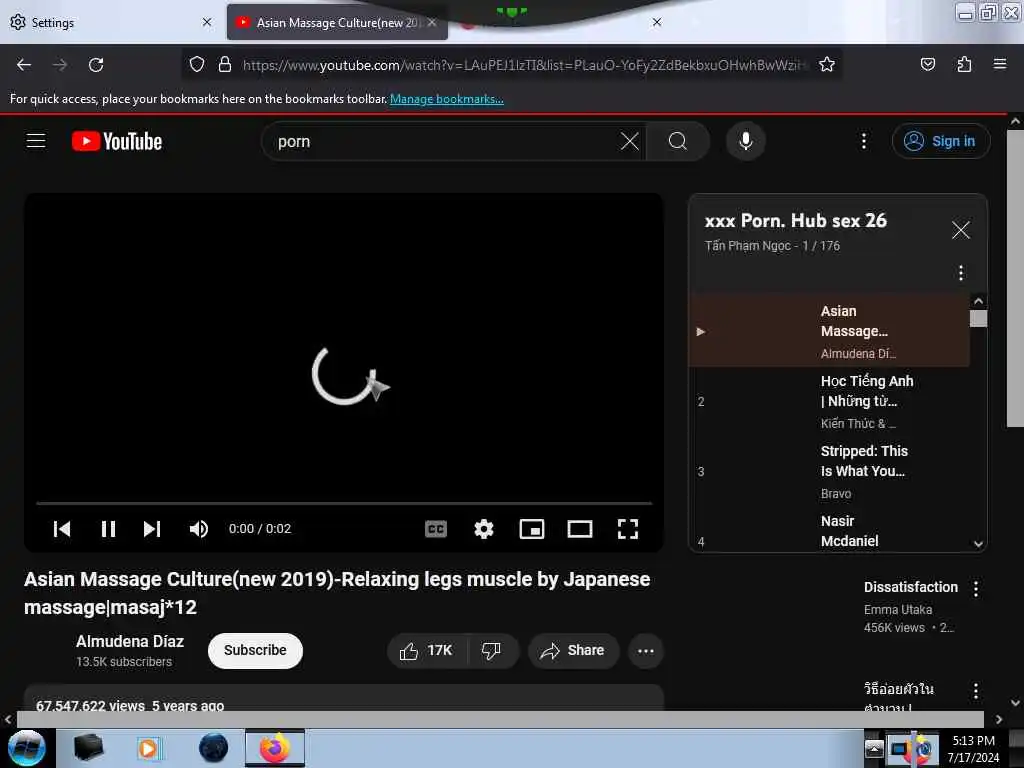Clear the search query with the X
Screen dimensions: 1024x768
629,141
